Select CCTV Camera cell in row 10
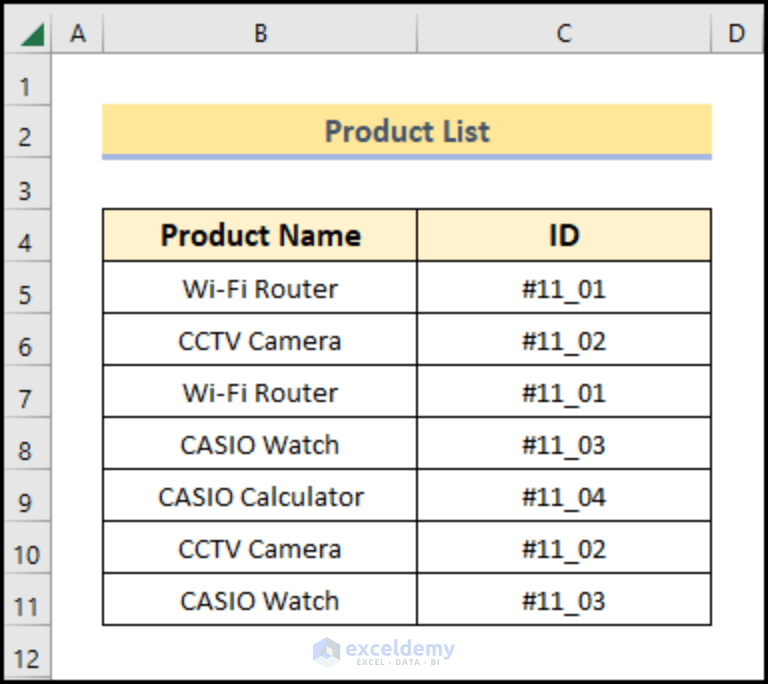The image size is (768, 684). 260,547
